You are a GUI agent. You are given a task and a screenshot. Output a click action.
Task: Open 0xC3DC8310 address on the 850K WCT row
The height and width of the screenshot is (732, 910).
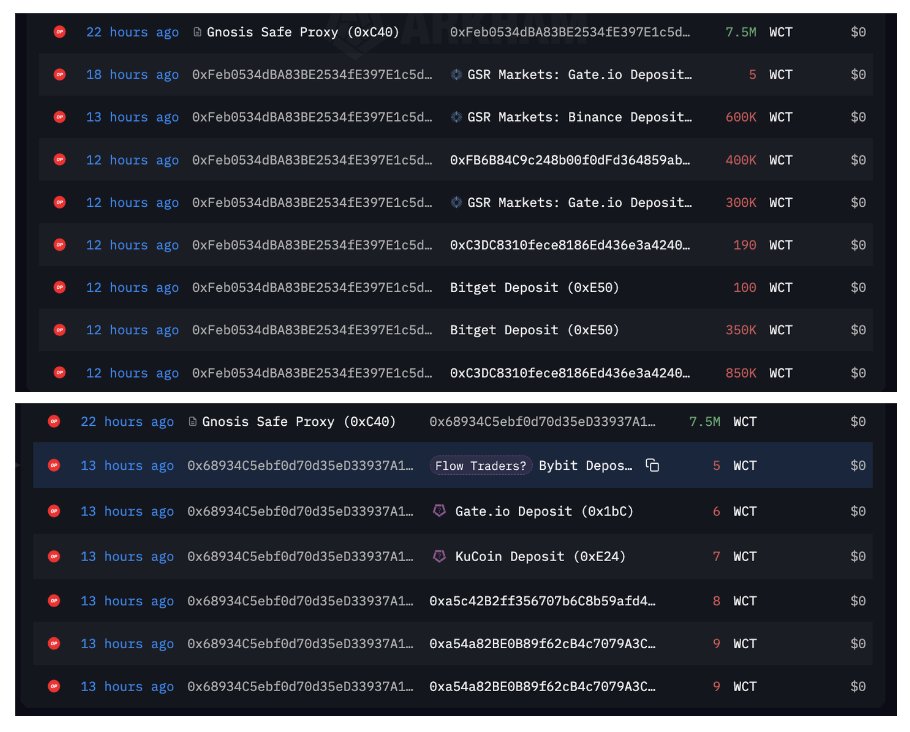[x=570, y=373]
